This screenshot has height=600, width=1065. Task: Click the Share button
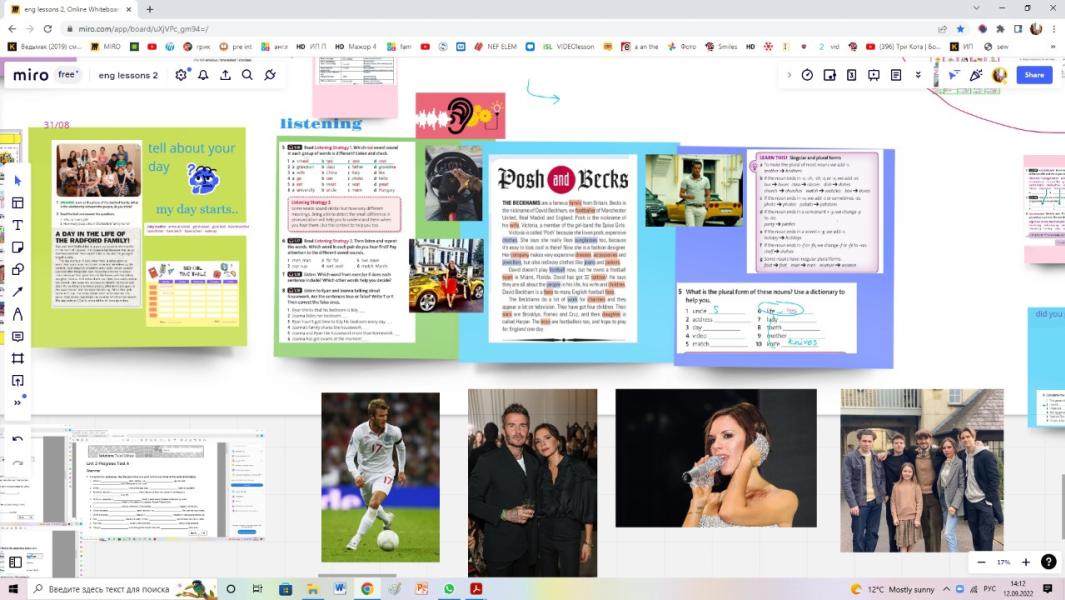tap(1034, 75)
